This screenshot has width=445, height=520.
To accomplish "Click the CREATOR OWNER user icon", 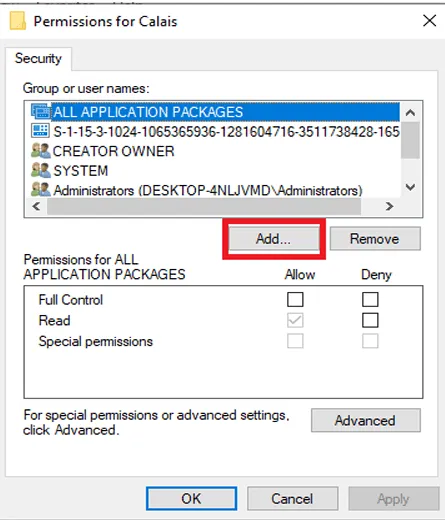I will tap(40, 151).
